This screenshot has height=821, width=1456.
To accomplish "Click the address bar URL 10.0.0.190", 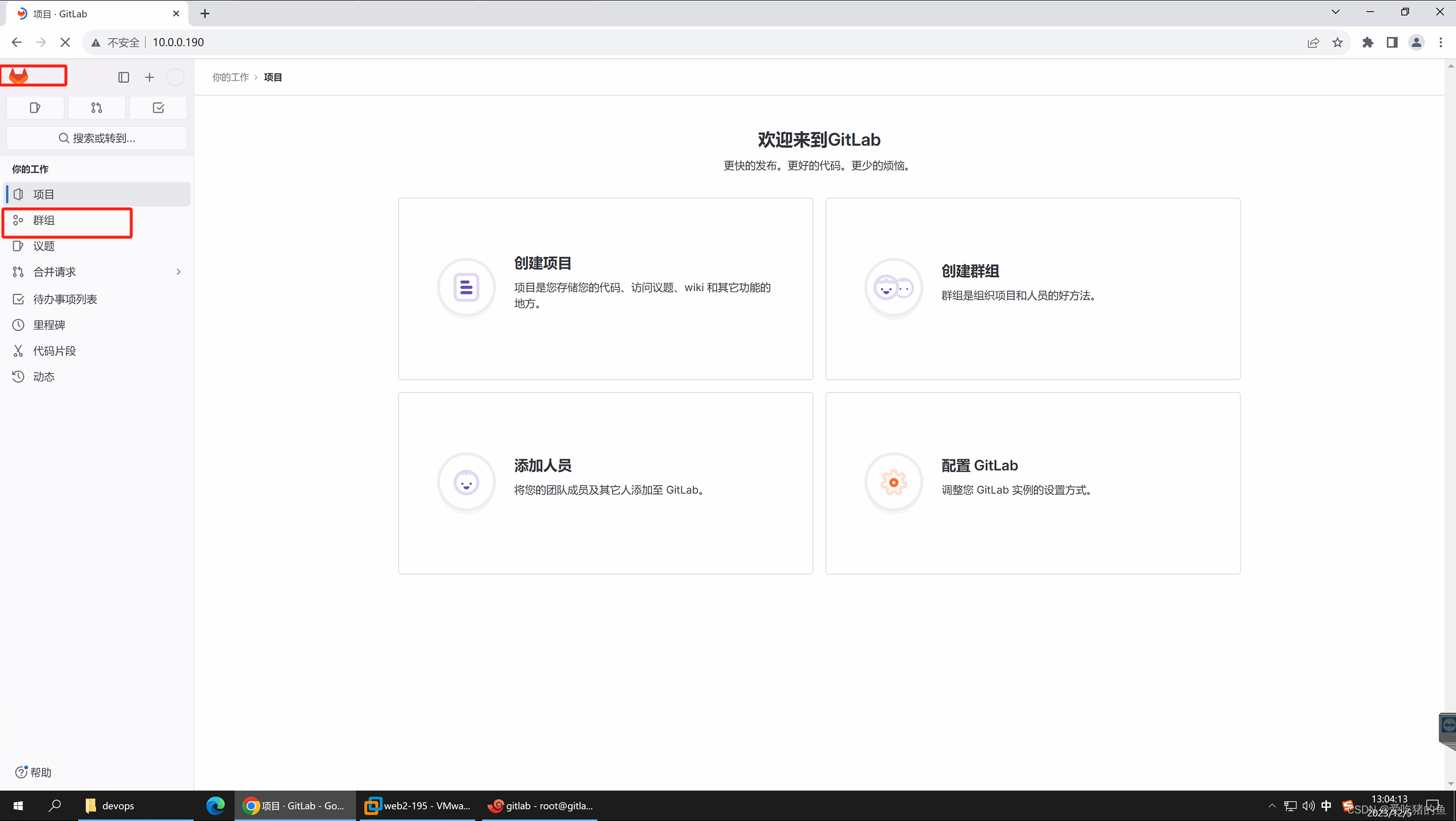I will click(178, 42).
